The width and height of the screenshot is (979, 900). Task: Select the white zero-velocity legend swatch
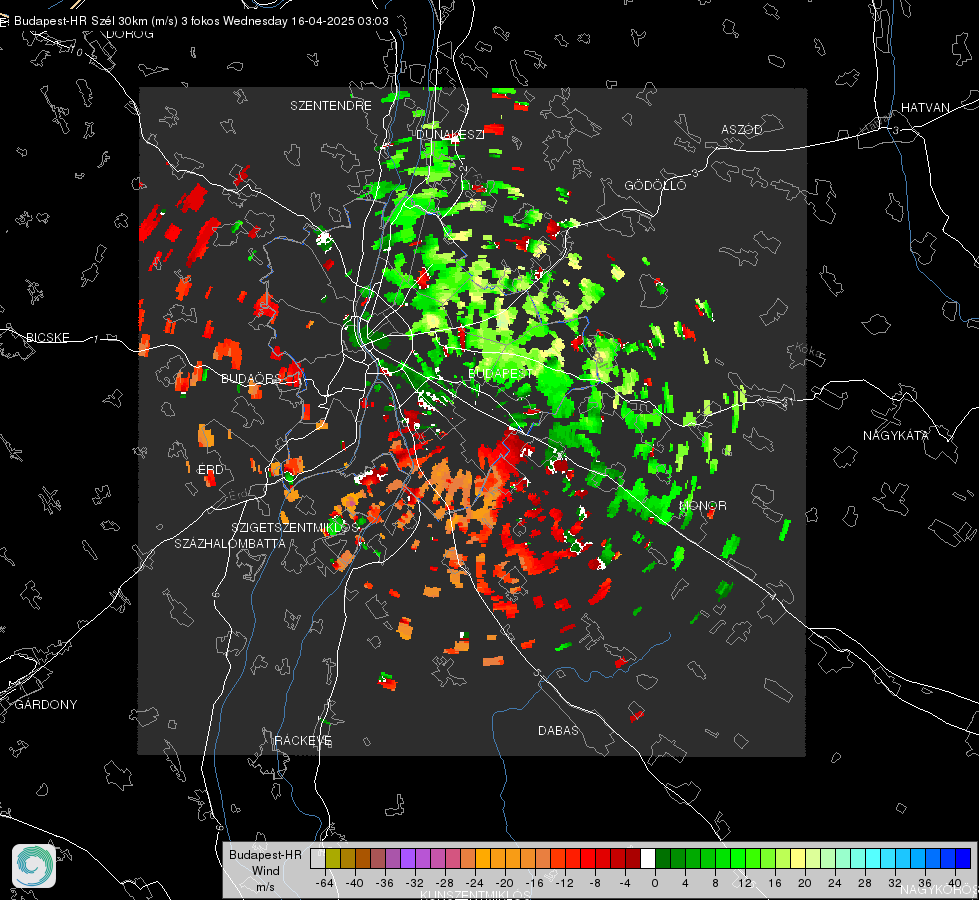(648, 859)
